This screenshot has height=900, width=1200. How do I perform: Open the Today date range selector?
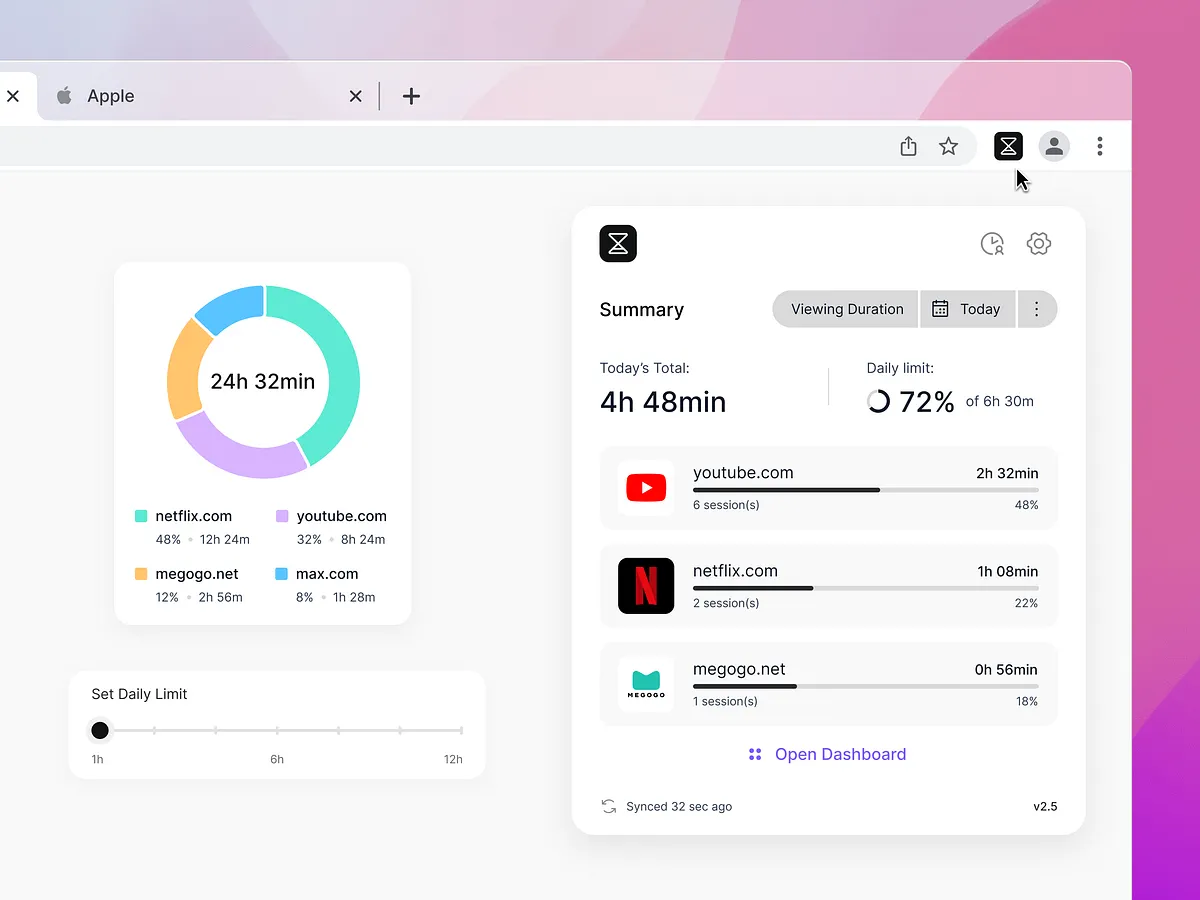point(967,309)
